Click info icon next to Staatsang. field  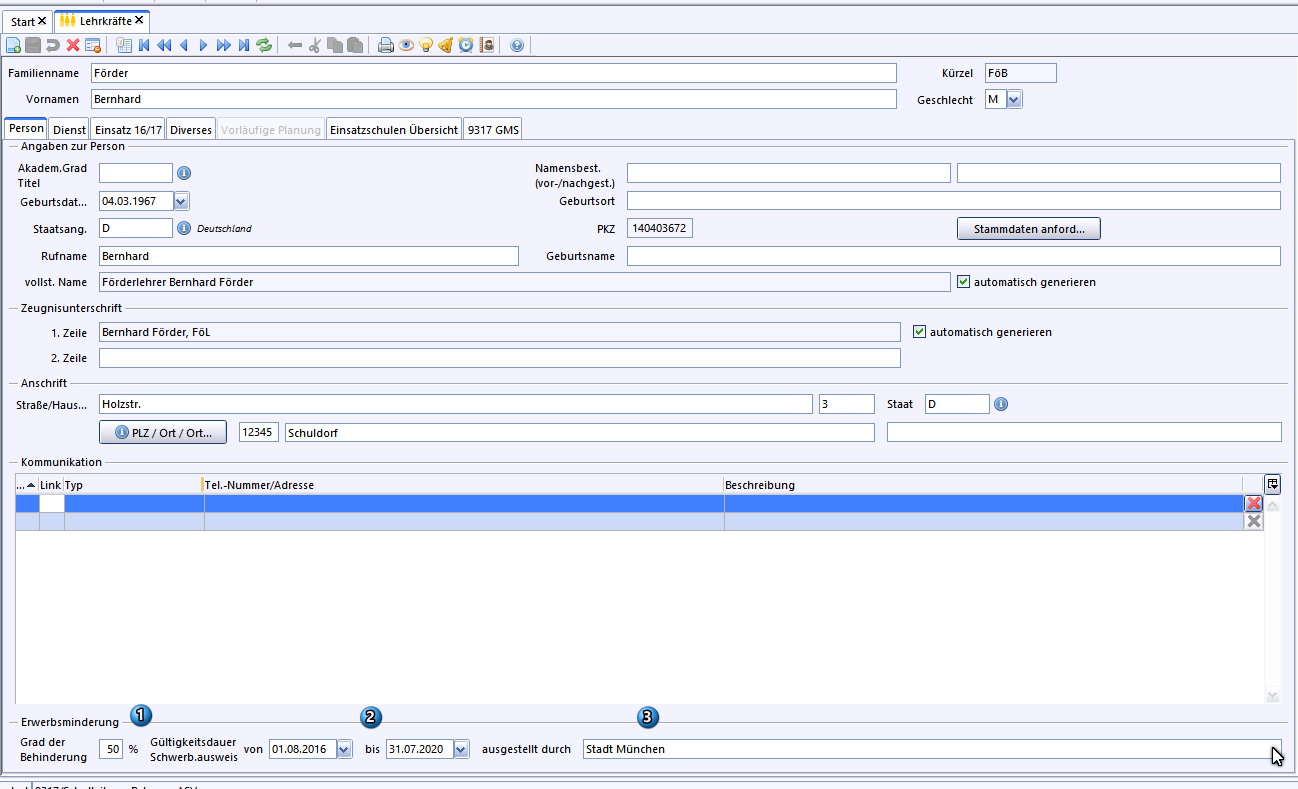click(x=184, y=228)
